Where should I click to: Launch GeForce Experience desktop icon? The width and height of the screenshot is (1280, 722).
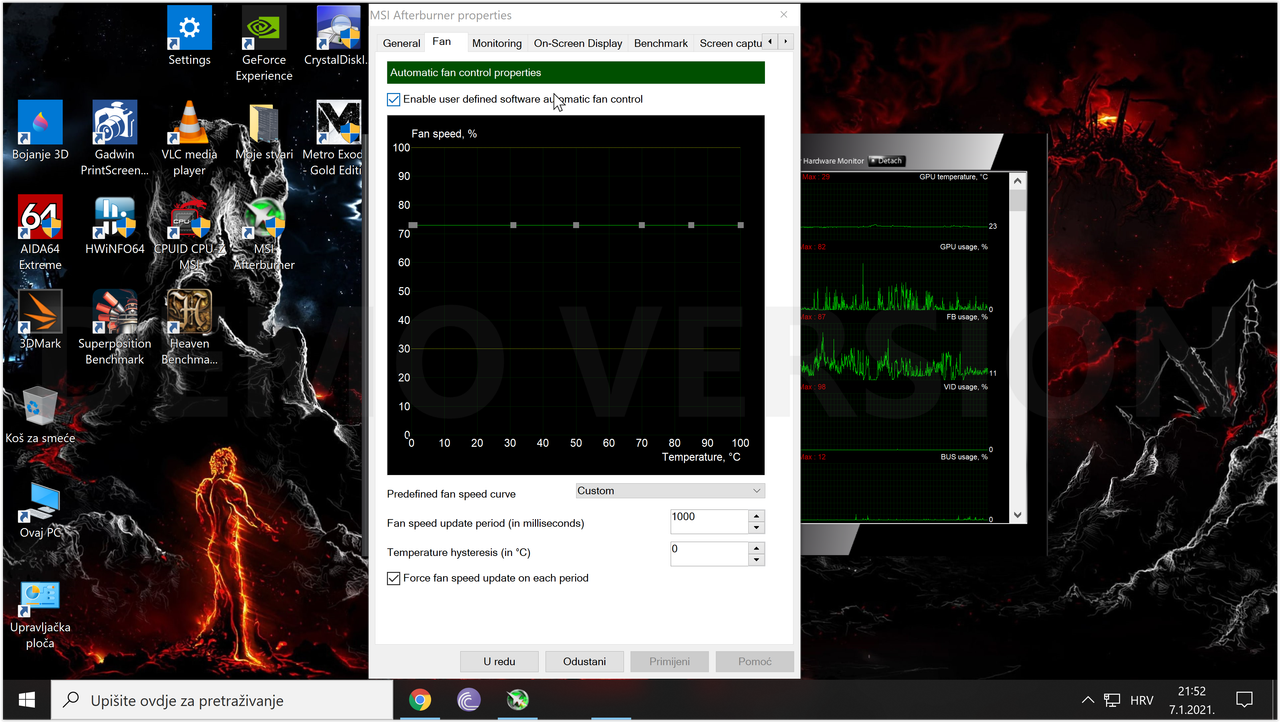tap(264, 44)
